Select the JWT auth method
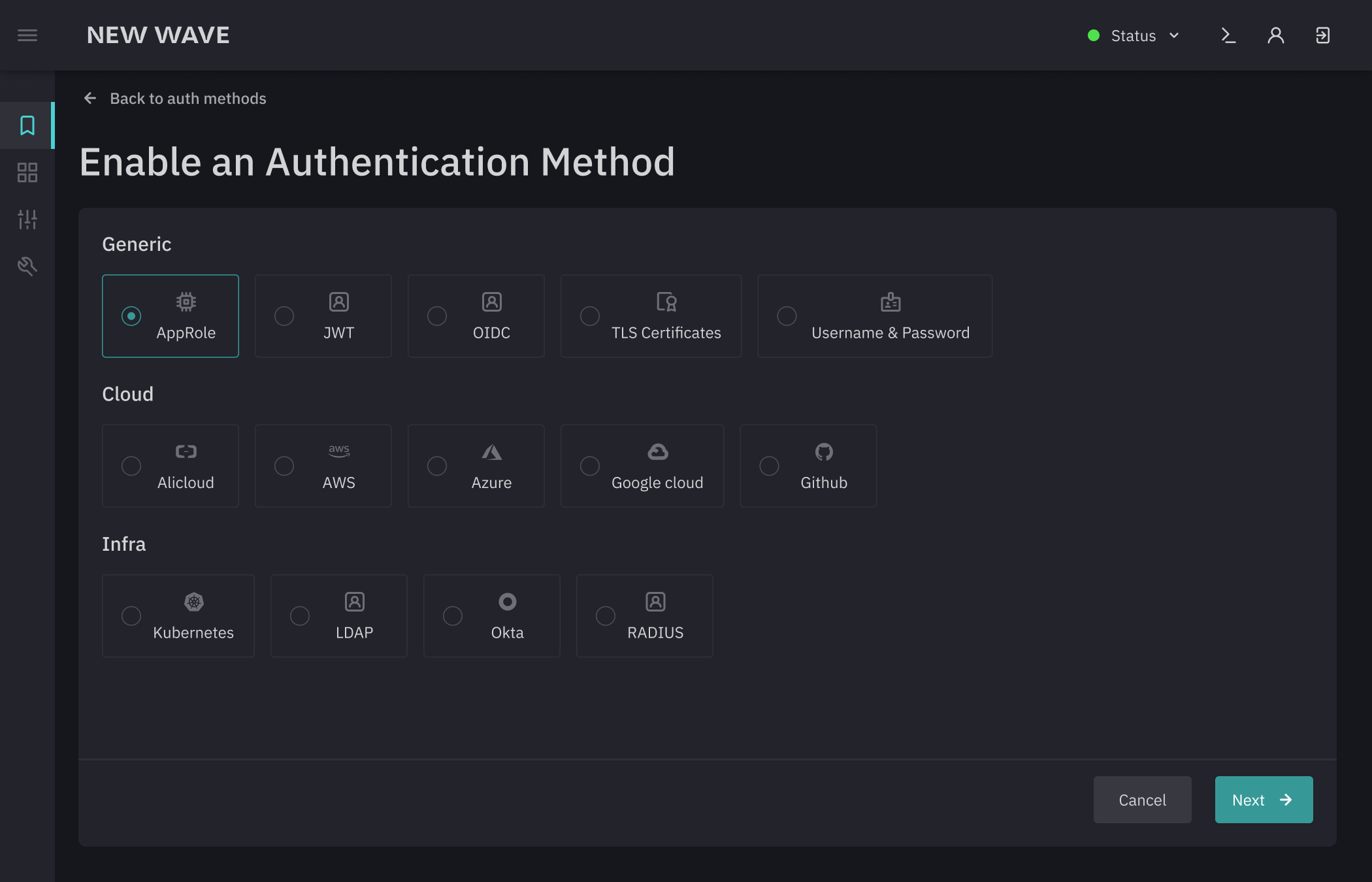 tap(323, 316)
